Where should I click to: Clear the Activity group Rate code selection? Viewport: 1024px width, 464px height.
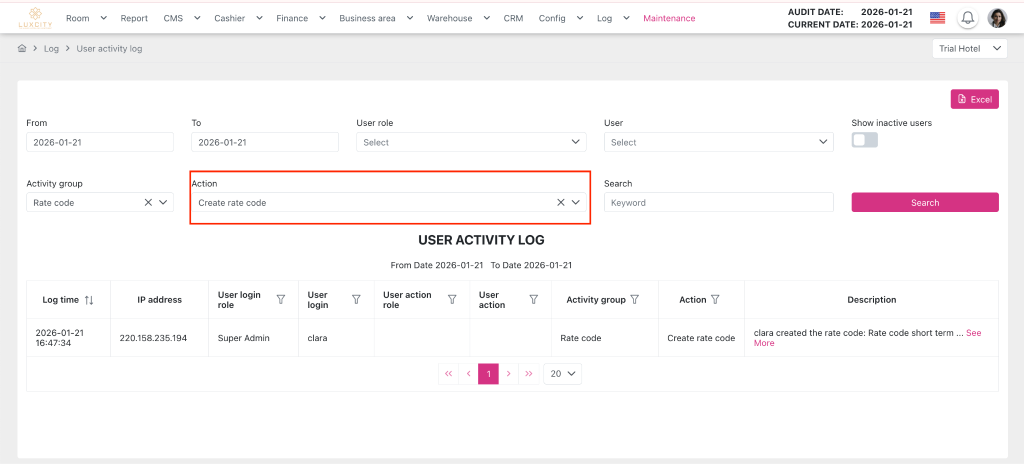pyautogui.click(x=148, y=202)
